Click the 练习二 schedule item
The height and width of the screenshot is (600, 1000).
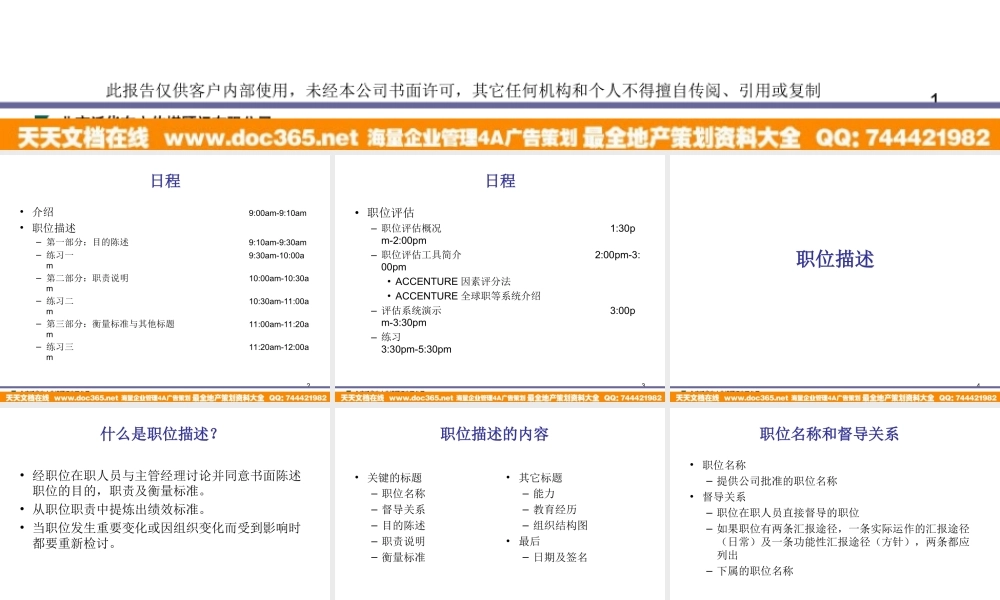(x=59, y=301)
